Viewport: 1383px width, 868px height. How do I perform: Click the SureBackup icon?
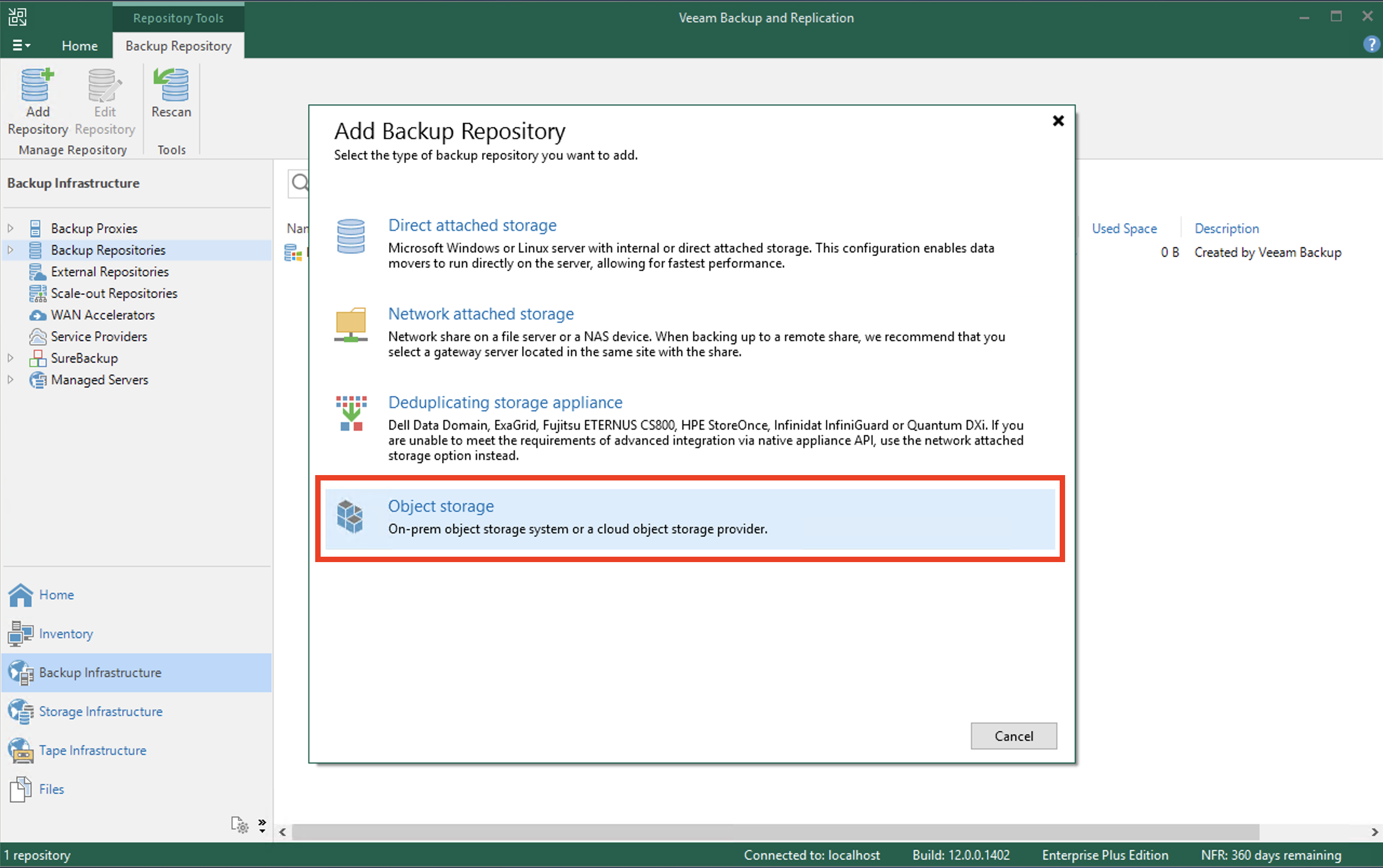[37, 358]
